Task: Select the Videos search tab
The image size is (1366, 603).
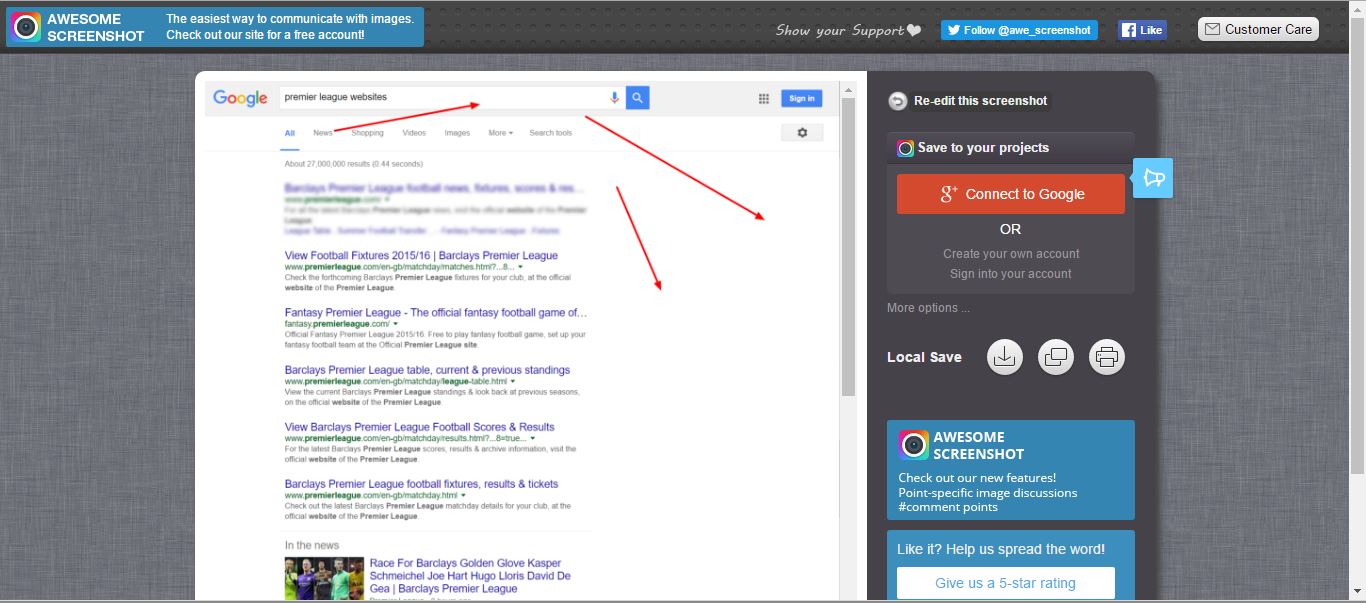Action: coord(414,133)
